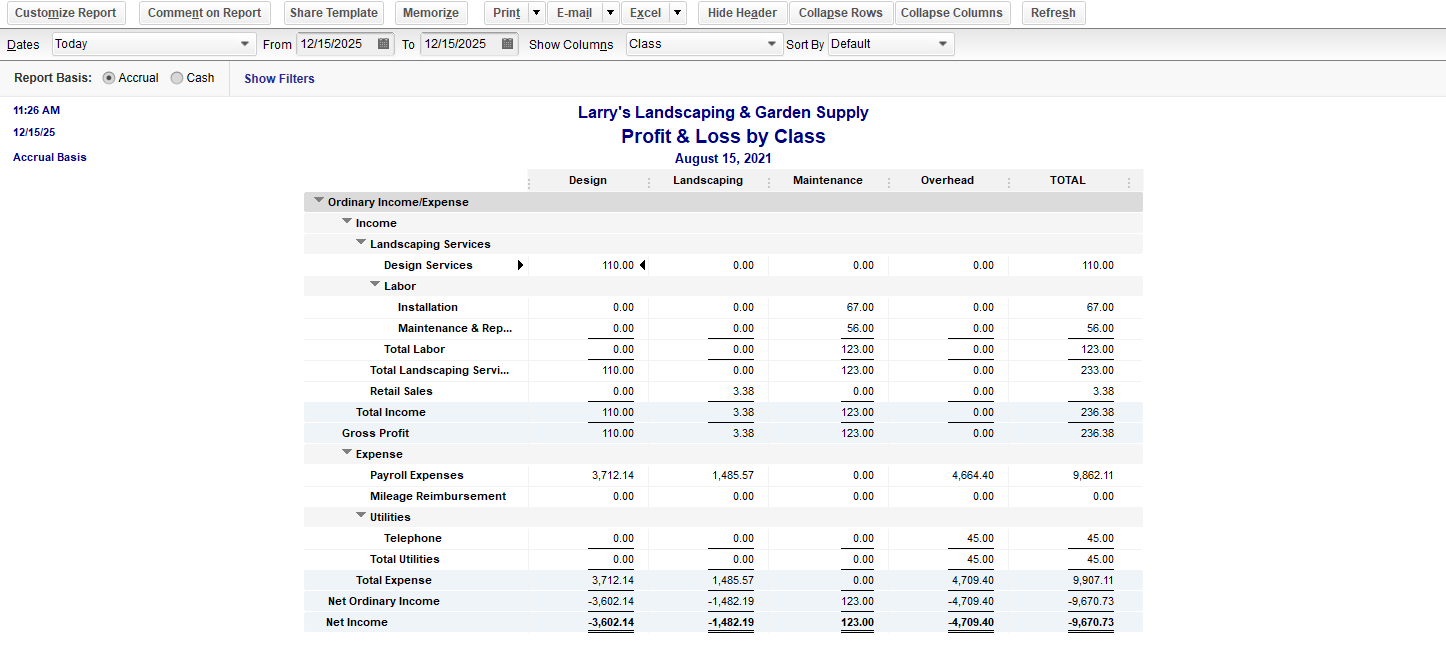Click the Customize Report button
This screenshot has height=648, width=1446.
(66, 13)
